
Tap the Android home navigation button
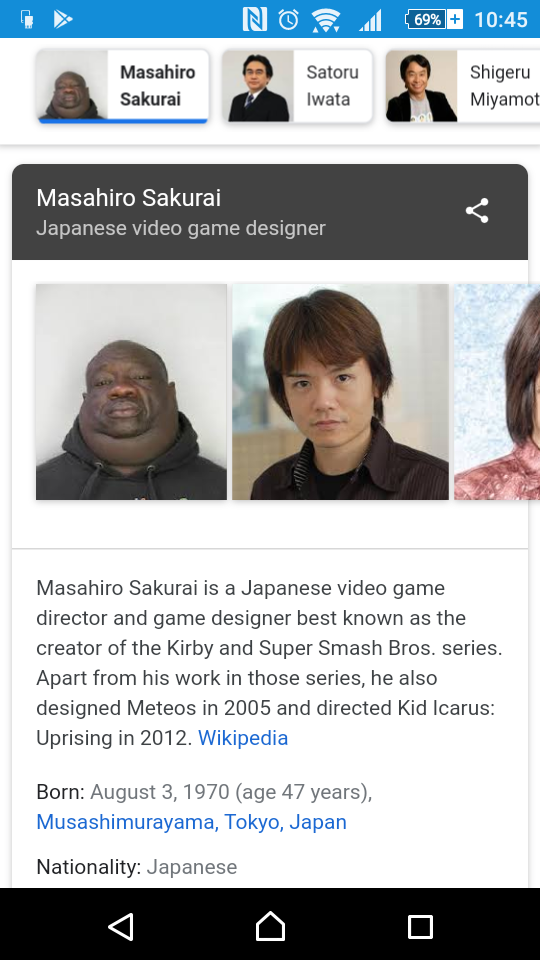pos(270,926)
